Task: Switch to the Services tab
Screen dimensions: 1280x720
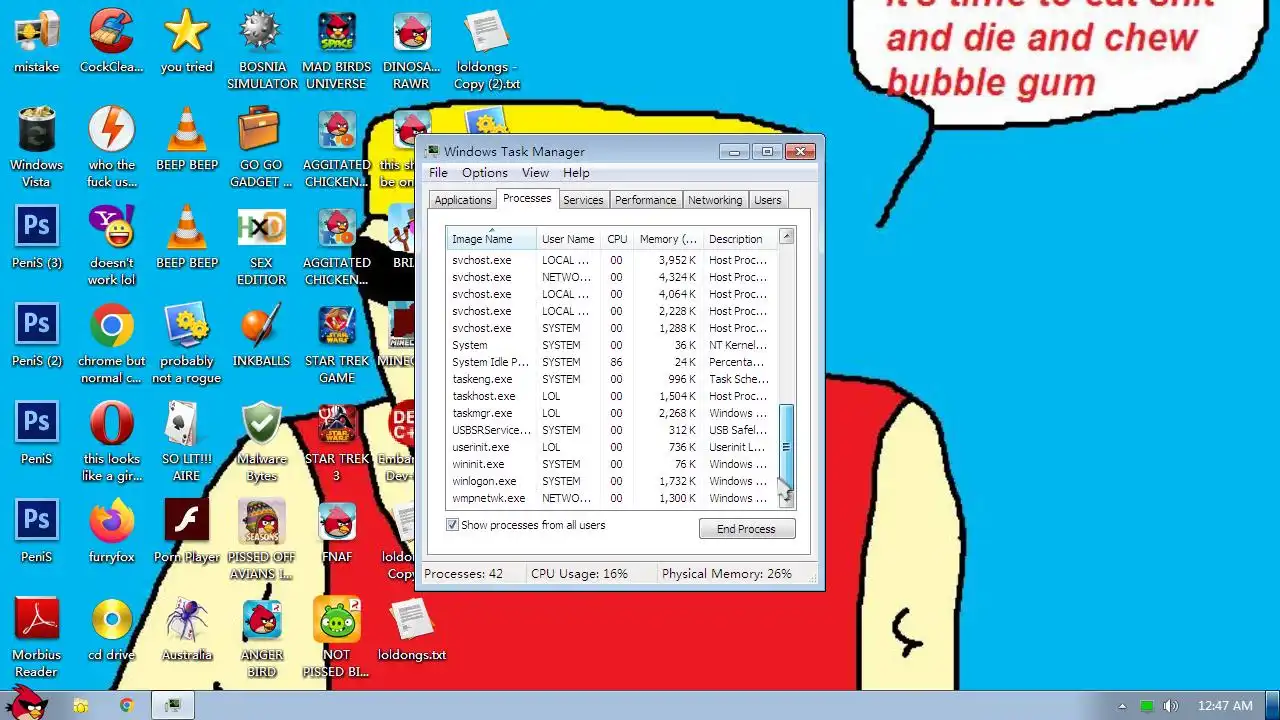Action: (x=583, y=200)
